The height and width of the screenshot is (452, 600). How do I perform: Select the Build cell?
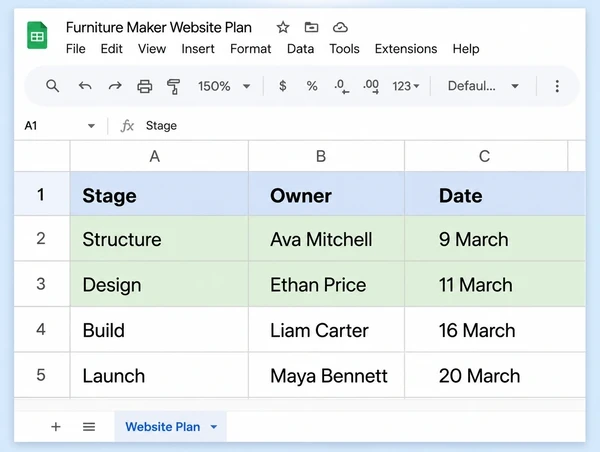tap(159, 330)
